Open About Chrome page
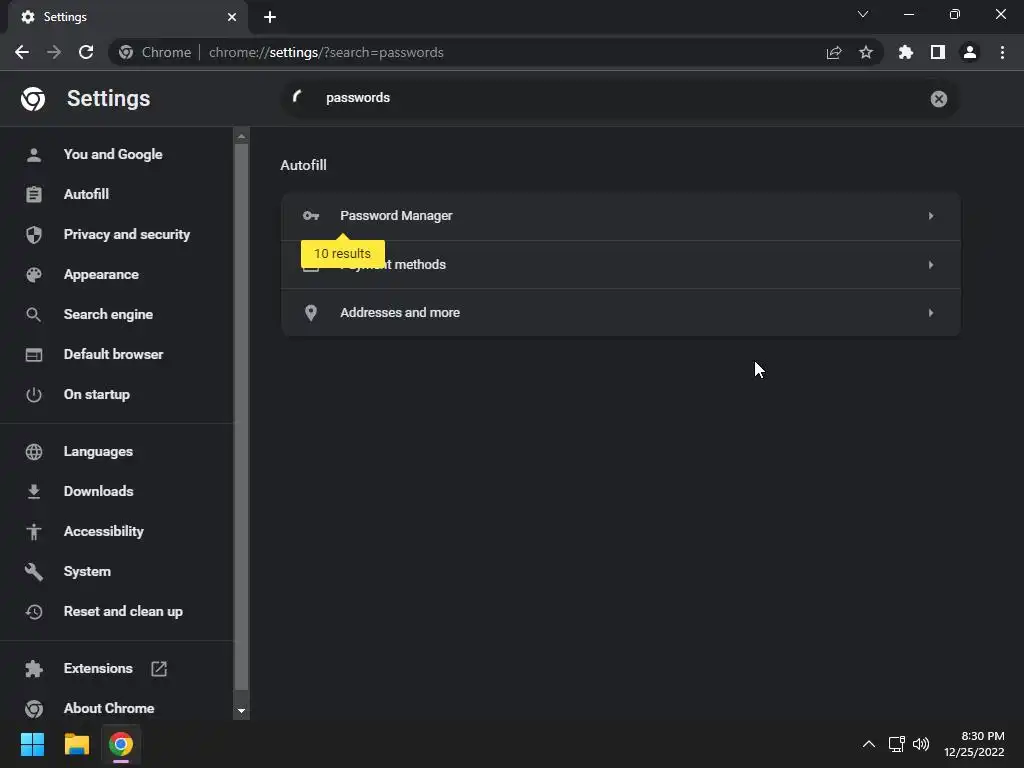1024x768 pixels. (x=108, y=709)
